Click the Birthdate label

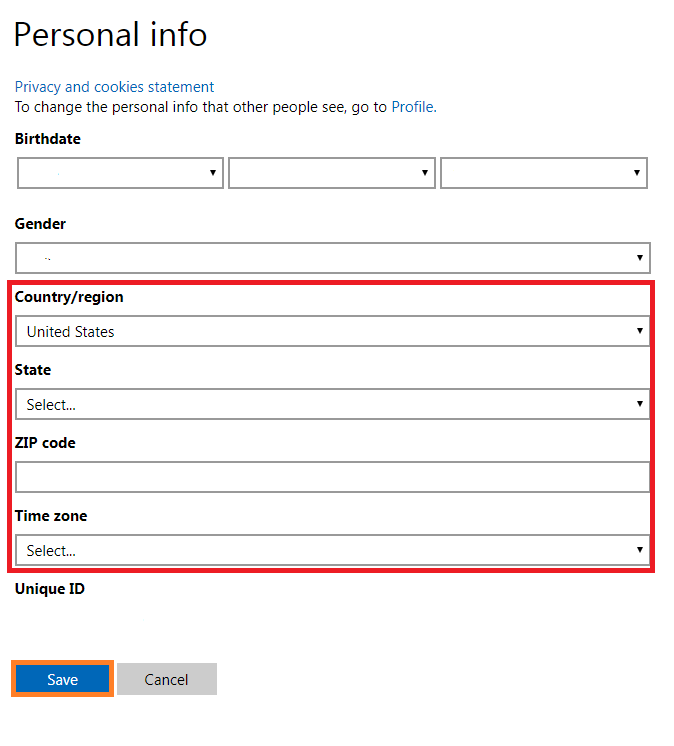[x=48, y=139]
